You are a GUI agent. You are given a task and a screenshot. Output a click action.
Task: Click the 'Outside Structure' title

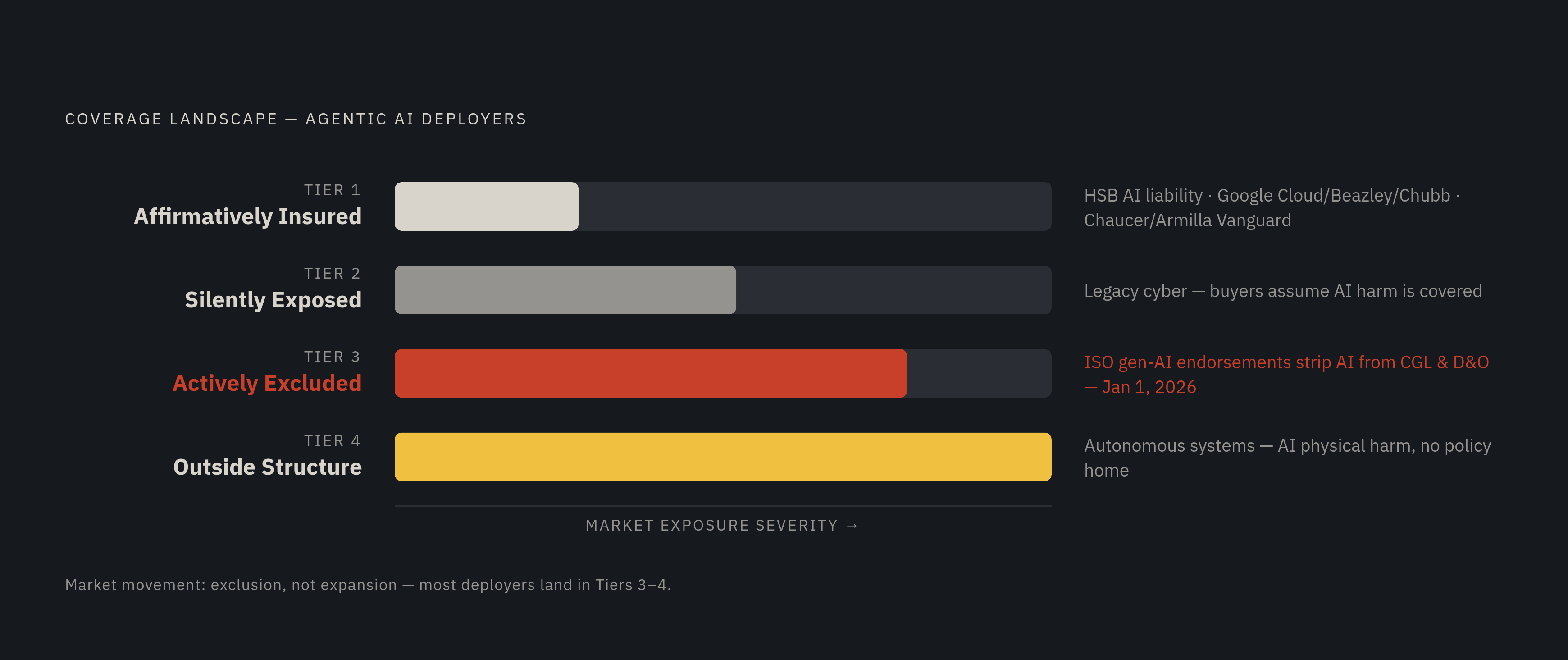point(268,467)
